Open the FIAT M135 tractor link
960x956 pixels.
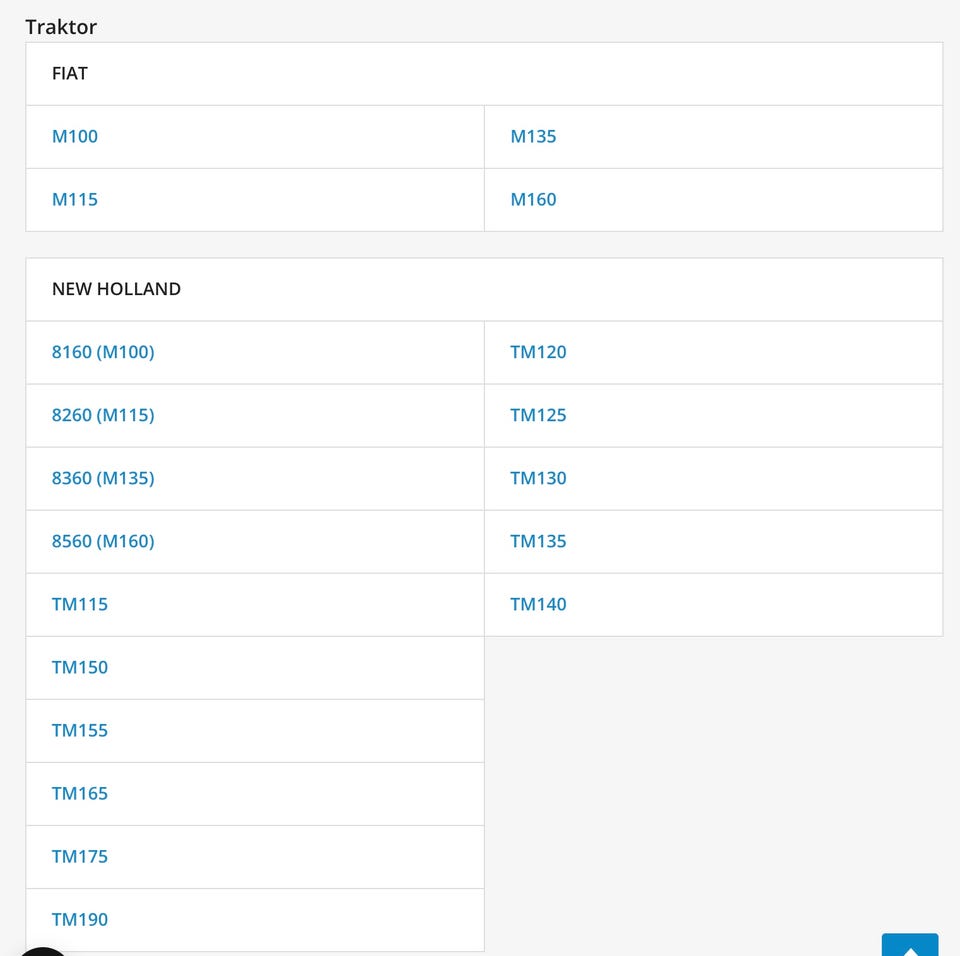pyautogui.click(x=533, y=137)
